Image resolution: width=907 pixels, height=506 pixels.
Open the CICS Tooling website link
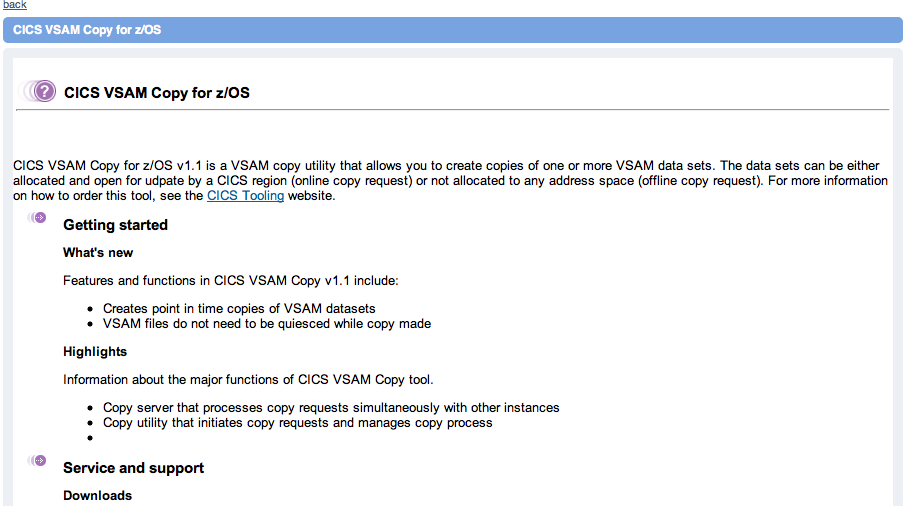(x=245, y=195)
